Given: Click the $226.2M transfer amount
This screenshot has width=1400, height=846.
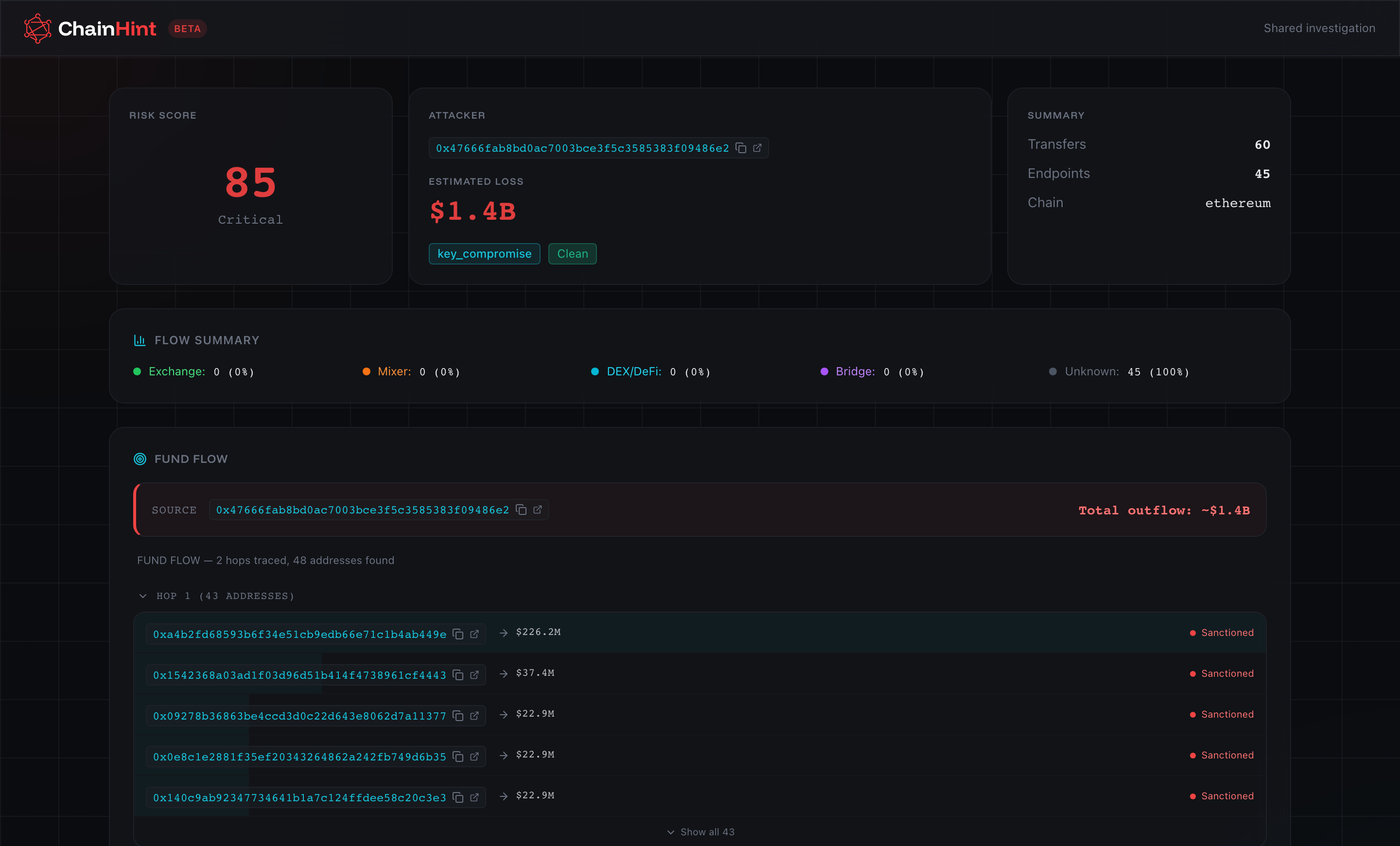Looking at the screenshot, I should click(x=538, y=633).
